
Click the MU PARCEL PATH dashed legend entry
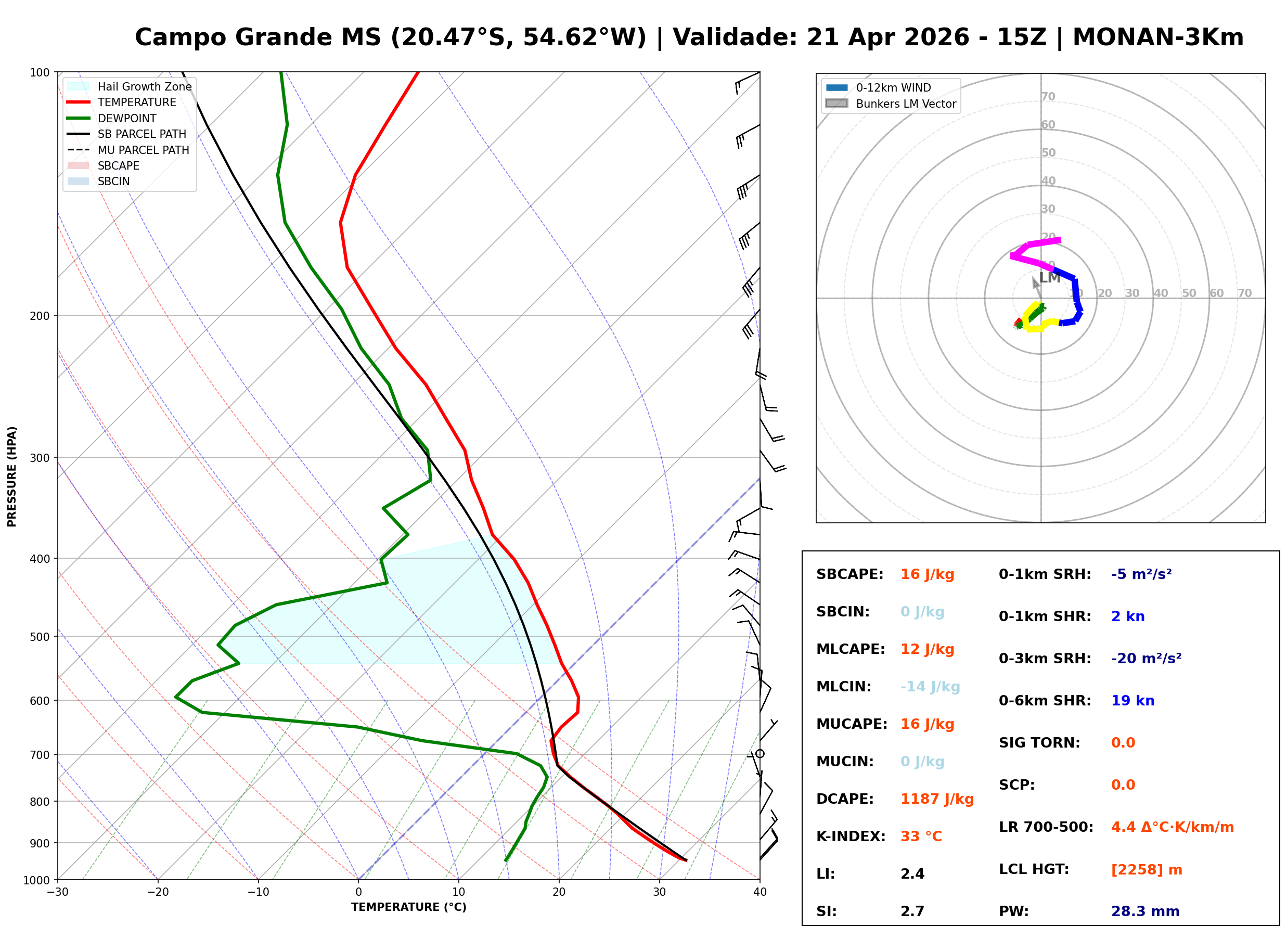(x=143, y=150)
